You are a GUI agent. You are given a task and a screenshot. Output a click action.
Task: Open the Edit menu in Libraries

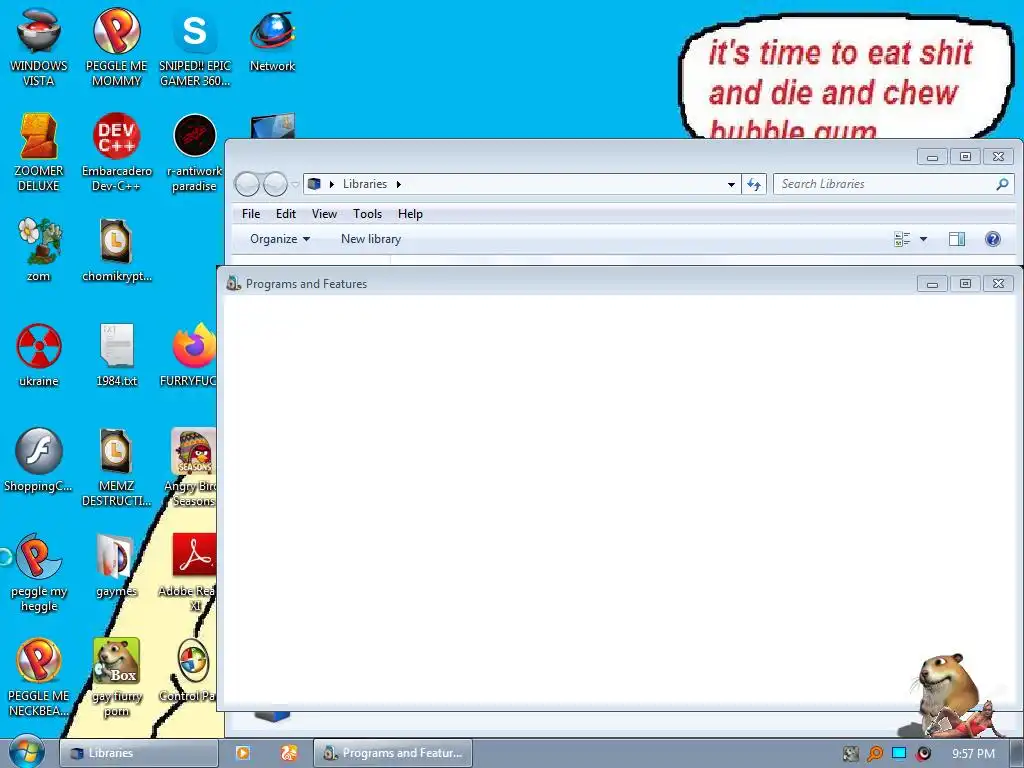pos(285,214)
